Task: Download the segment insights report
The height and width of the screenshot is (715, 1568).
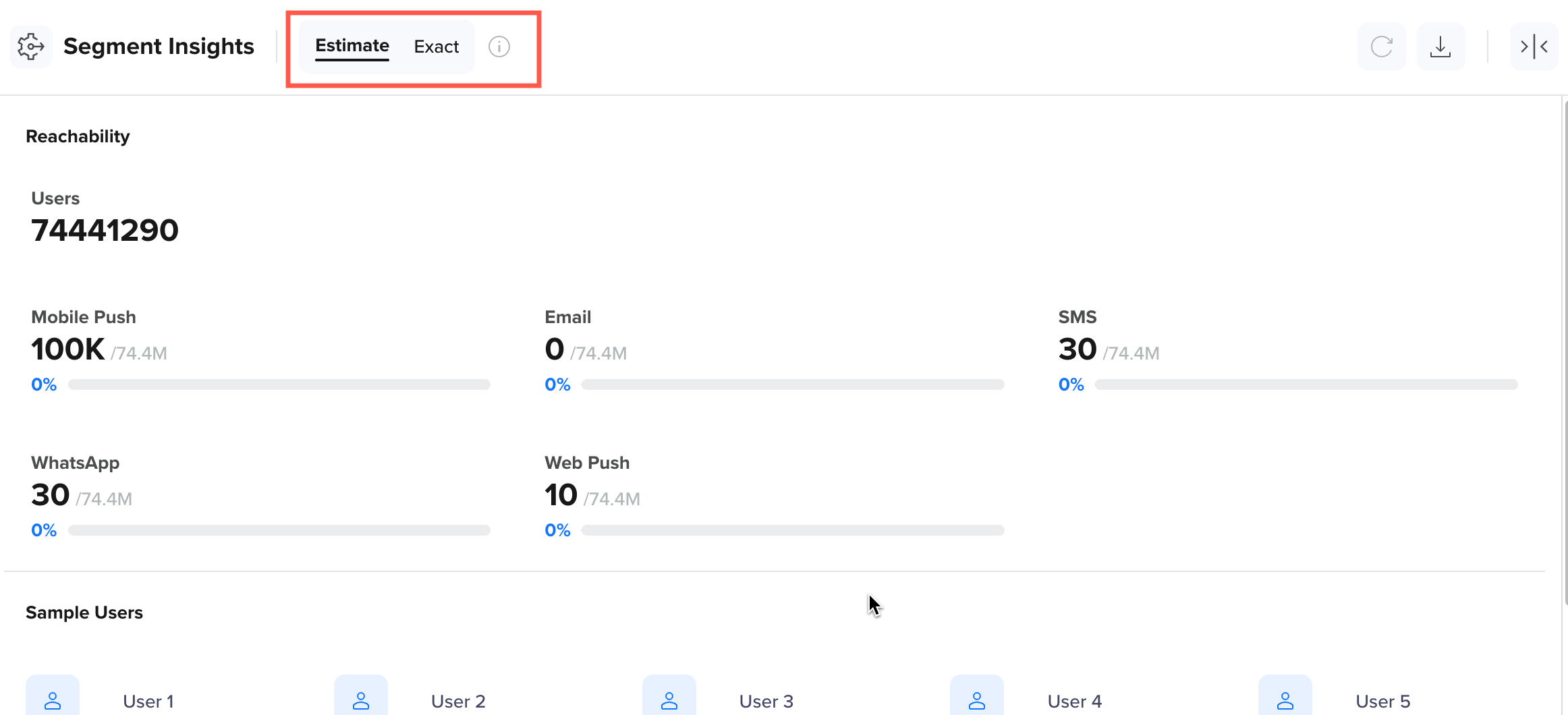Action: [1440, 46]
